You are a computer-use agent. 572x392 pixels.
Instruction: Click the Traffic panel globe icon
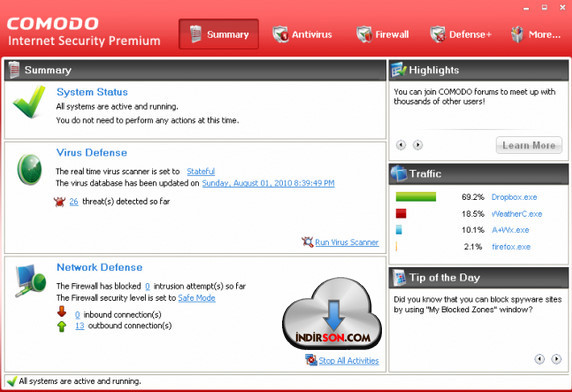click(x=399, y=174)
